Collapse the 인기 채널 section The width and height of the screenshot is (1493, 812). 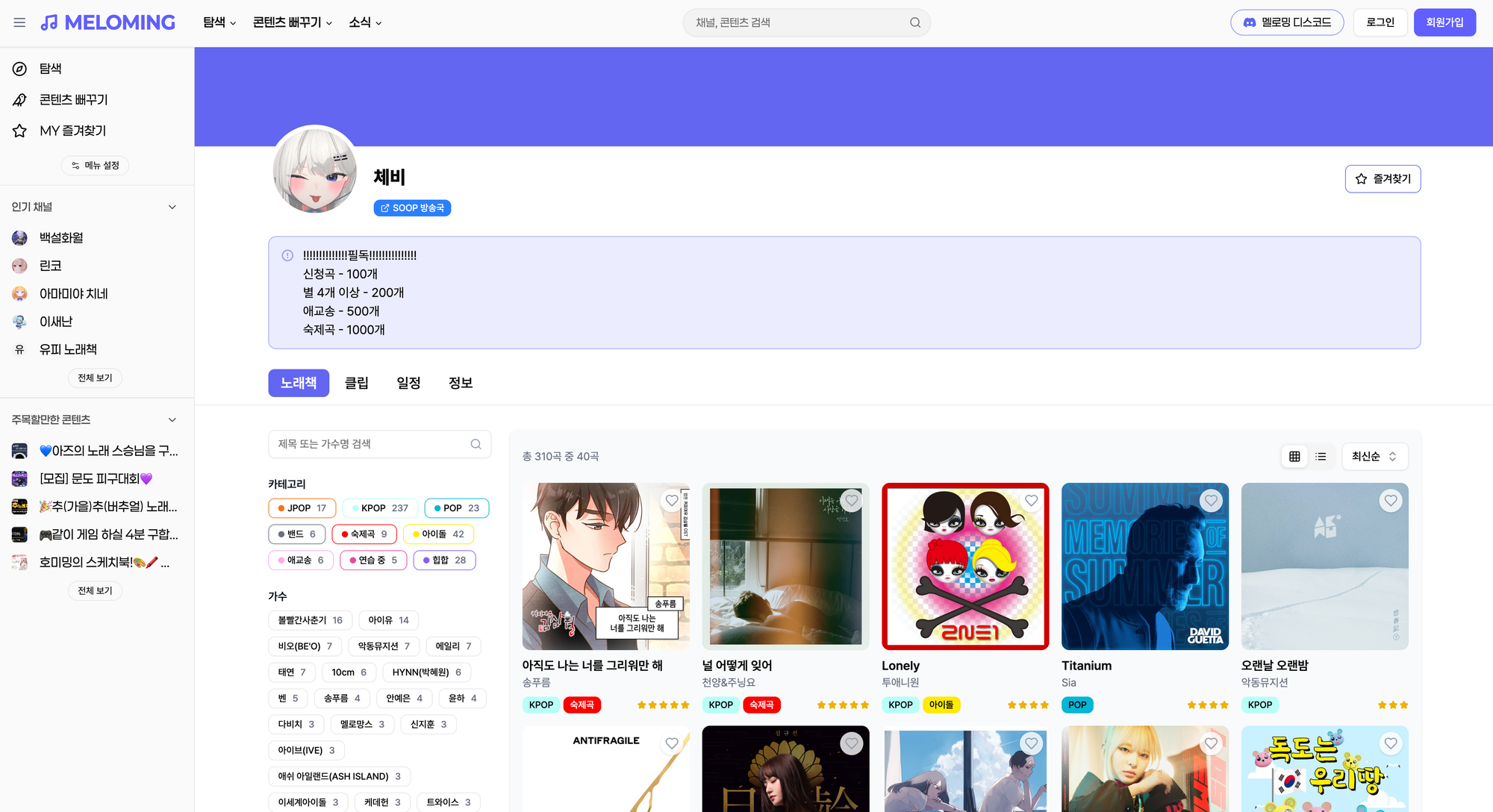click(172, 207)
